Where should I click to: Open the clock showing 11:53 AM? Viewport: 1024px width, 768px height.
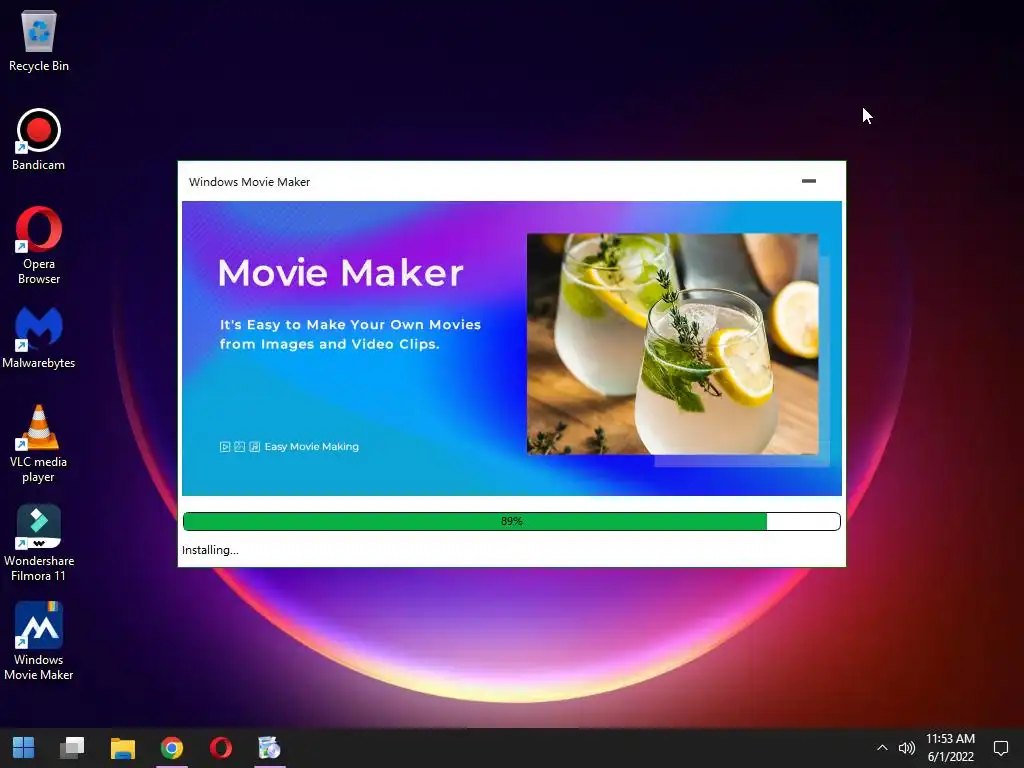click(950, 748)
